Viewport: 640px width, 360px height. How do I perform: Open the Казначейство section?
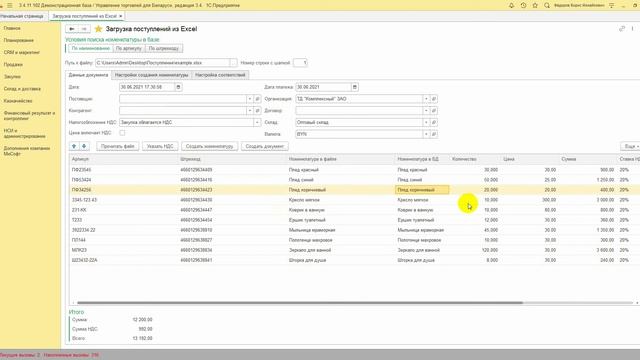pyautogui.click(x=18, y=101)
